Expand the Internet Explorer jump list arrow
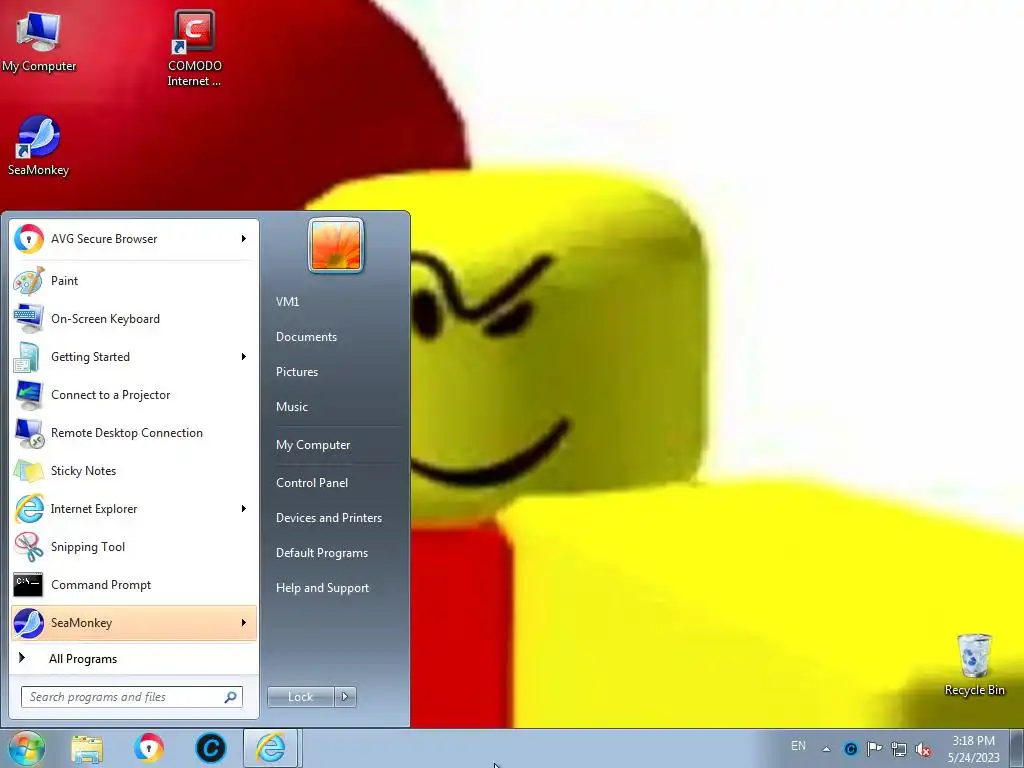This screenshot has height=768, width=1024. click(244, 509)
